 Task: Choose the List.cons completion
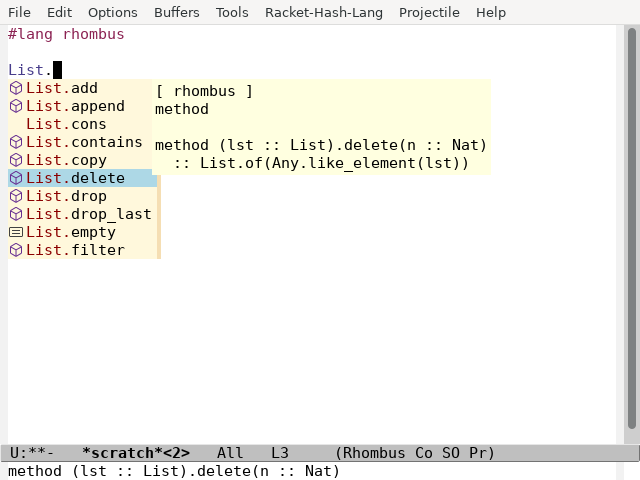pyautogui.click(x=82, y=124)
